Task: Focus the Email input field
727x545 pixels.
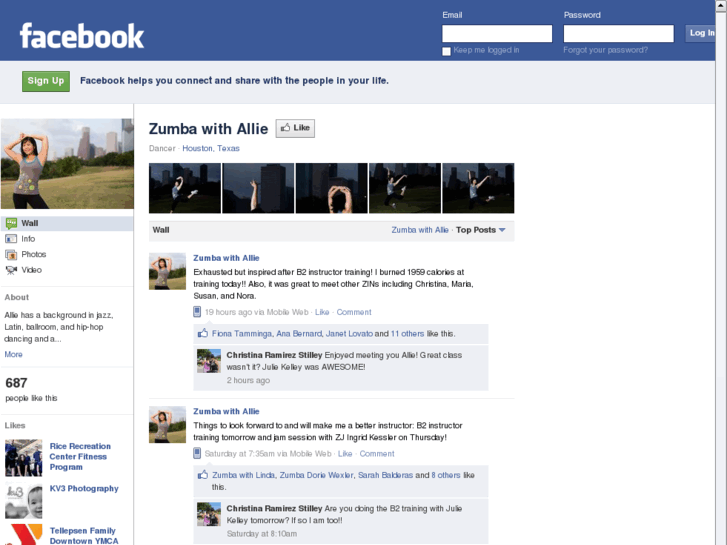Action: 497,33
